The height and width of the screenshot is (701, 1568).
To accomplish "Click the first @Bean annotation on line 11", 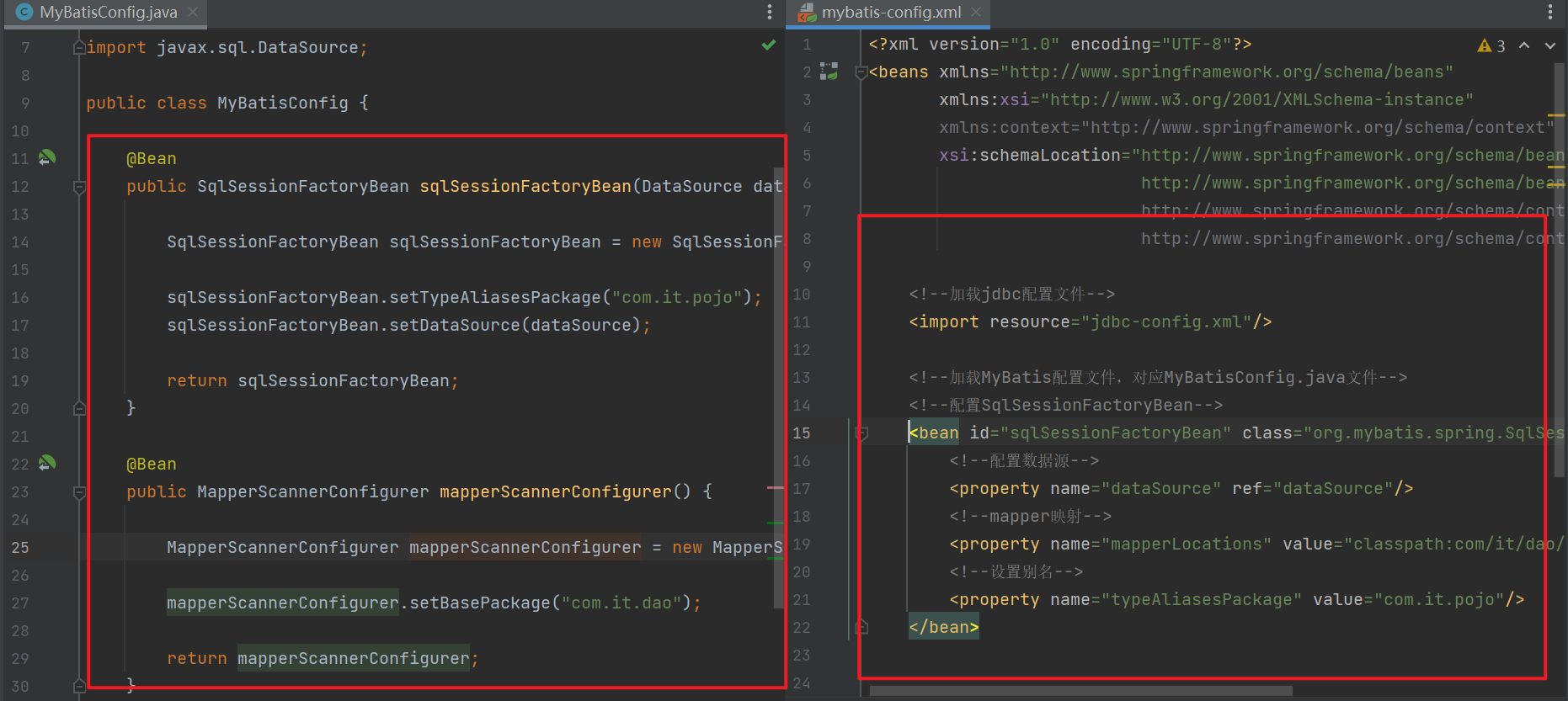I will click(152, 158).
